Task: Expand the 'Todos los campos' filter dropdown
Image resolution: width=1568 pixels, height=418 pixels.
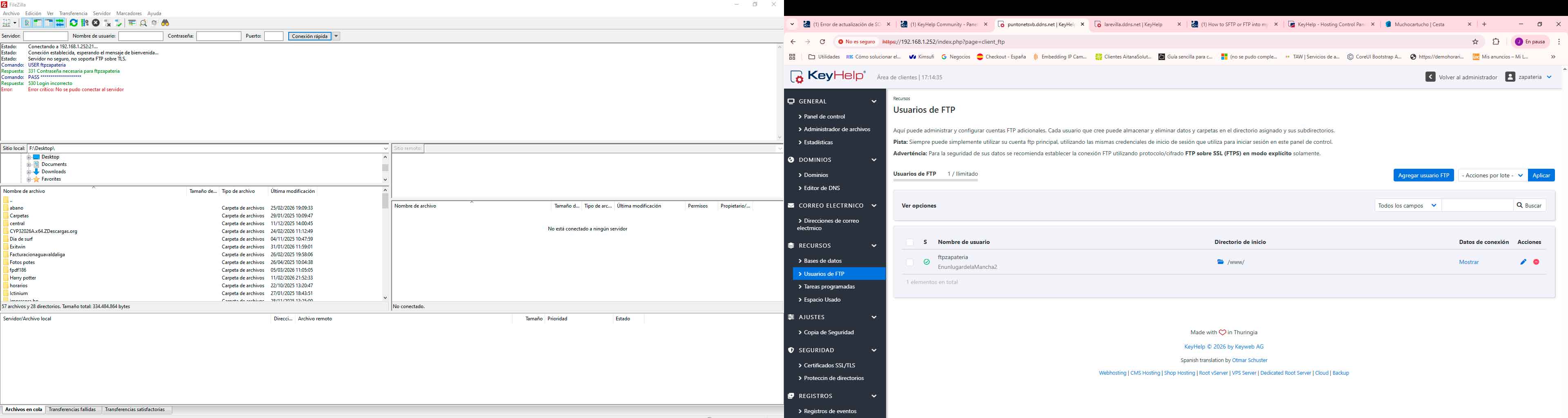Action: pos(1407,206)
